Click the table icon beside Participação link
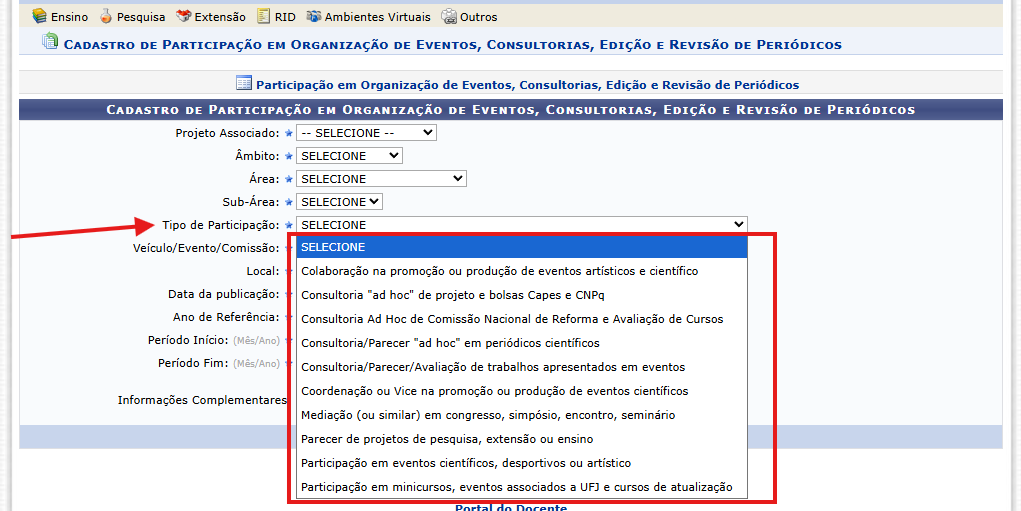1021x511 pixels. [x=244, y=83]
